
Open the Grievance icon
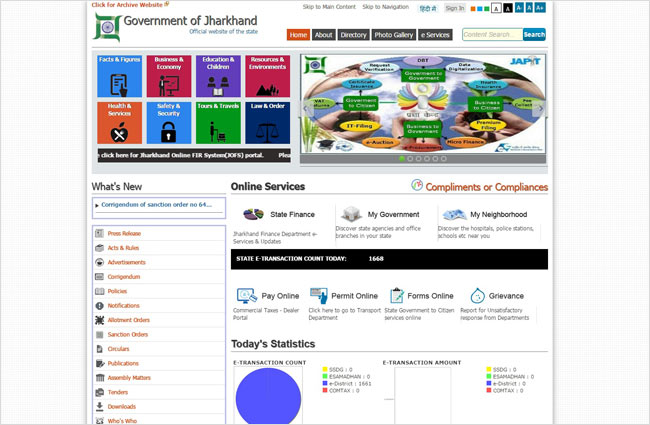pos(477,296)
